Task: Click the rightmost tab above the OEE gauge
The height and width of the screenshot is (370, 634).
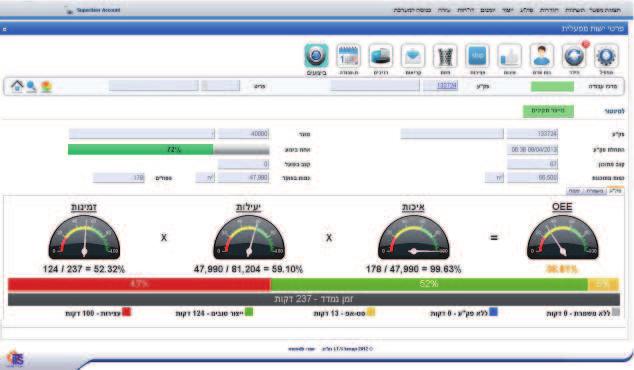Action: (x=615, y=191)
